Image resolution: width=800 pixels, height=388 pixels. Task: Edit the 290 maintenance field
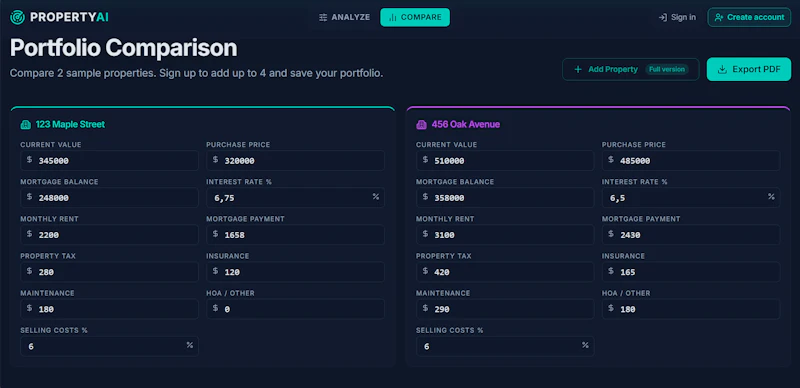point(505,309)
